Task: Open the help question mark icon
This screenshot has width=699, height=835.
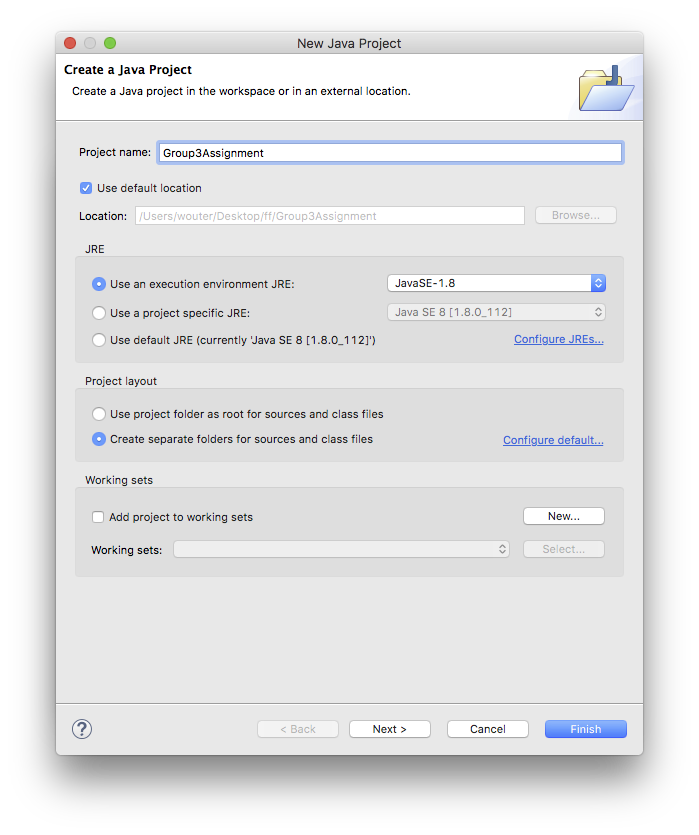Action: pos(82,729)
